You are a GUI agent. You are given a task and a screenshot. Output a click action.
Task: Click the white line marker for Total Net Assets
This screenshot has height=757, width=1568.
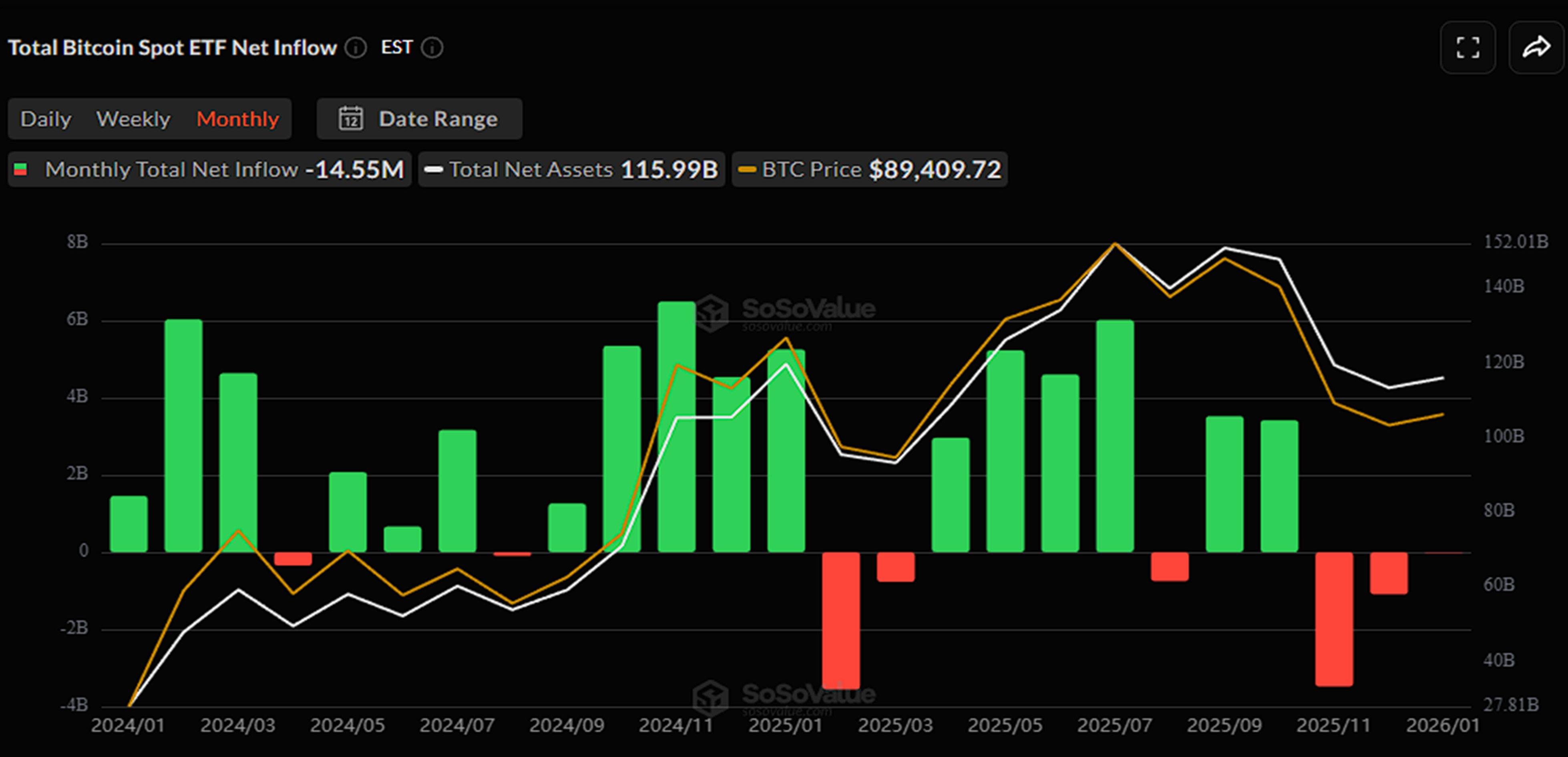(x=433, y=169)
